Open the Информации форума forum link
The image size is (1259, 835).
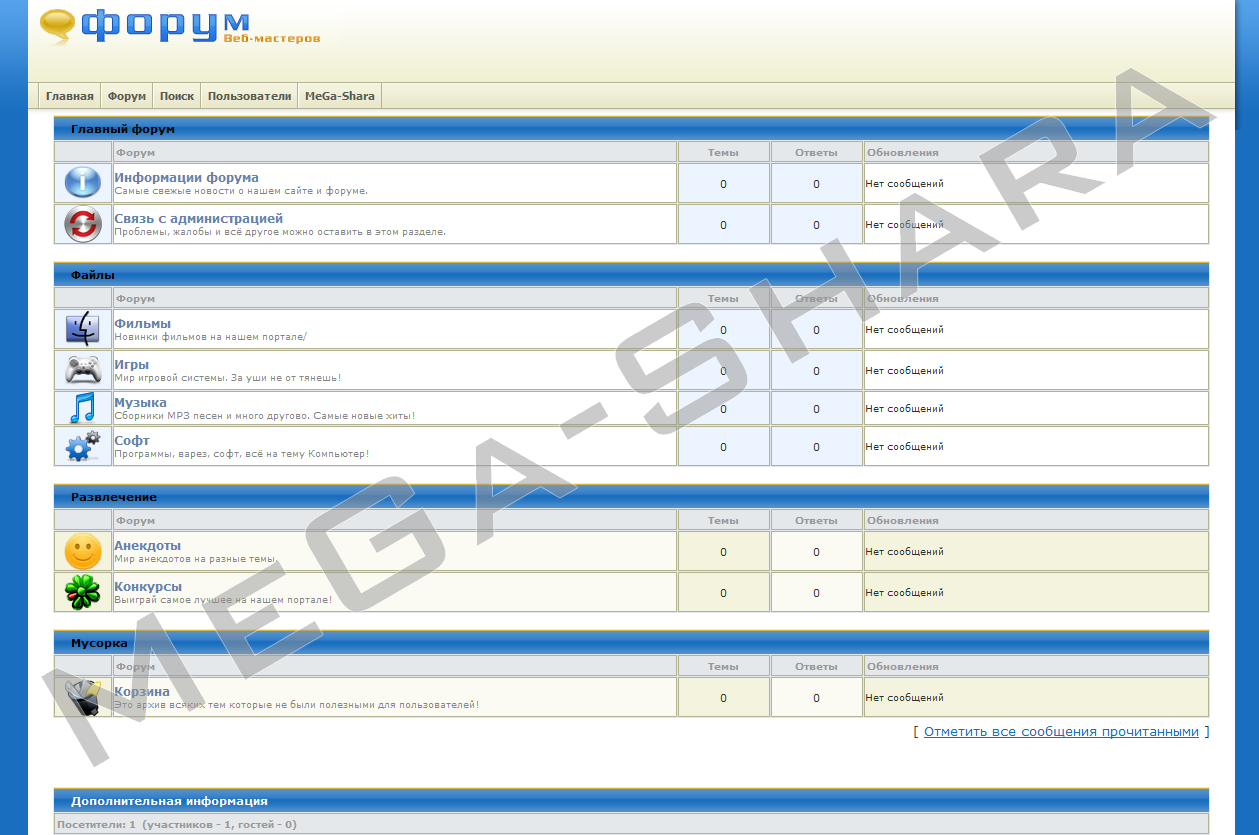coord(186,177)
